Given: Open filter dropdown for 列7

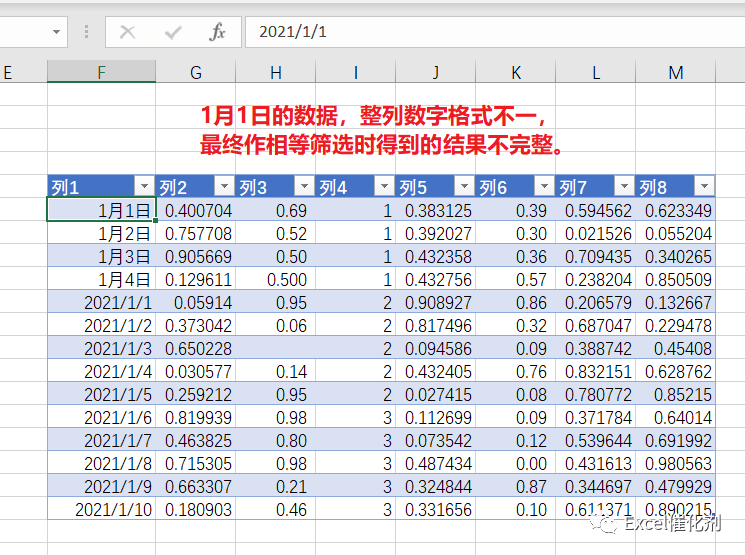Looking at the screenshot, I should click(624, 186).
